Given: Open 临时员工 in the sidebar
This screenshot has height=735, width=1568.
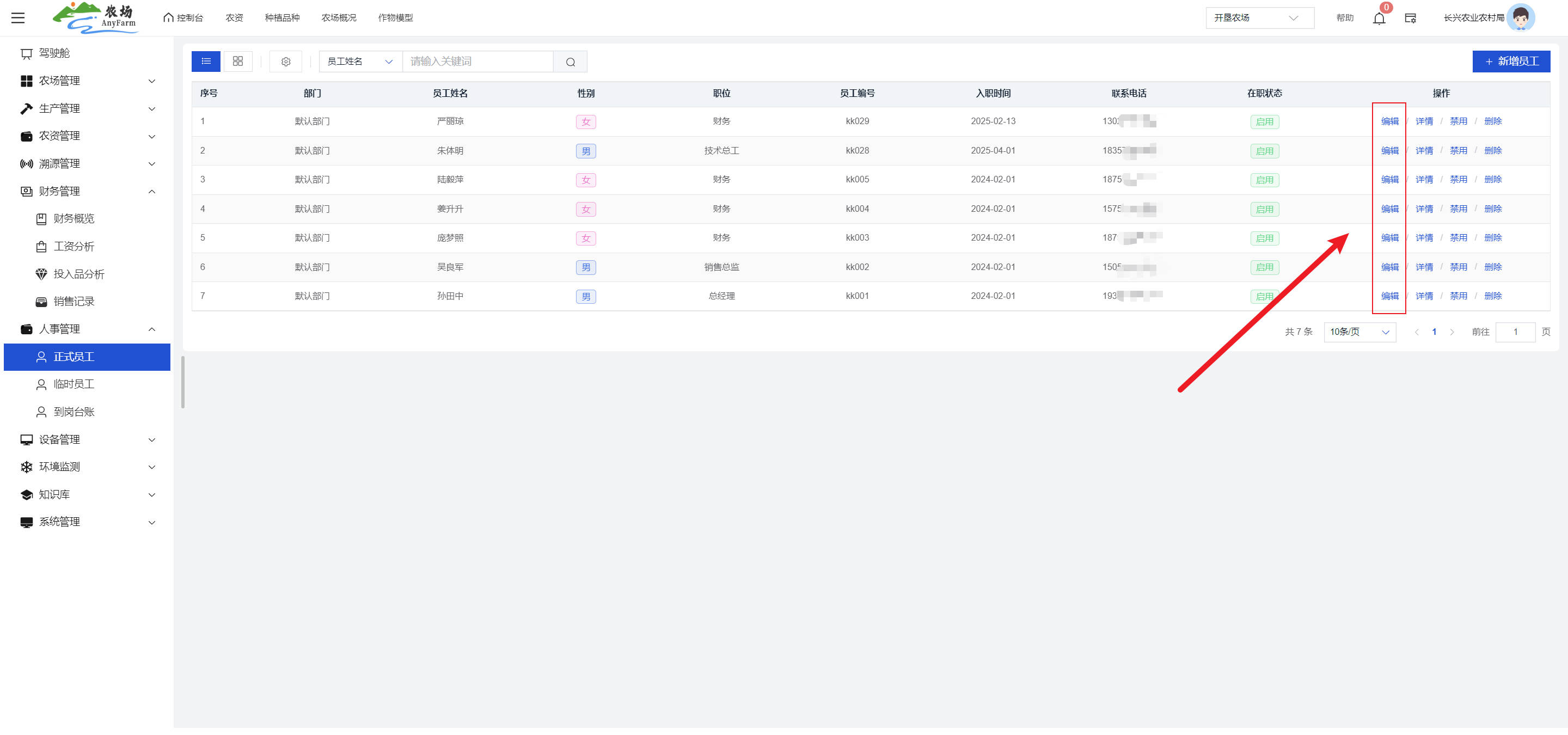Looking at the screenshot, I should 73,384.
